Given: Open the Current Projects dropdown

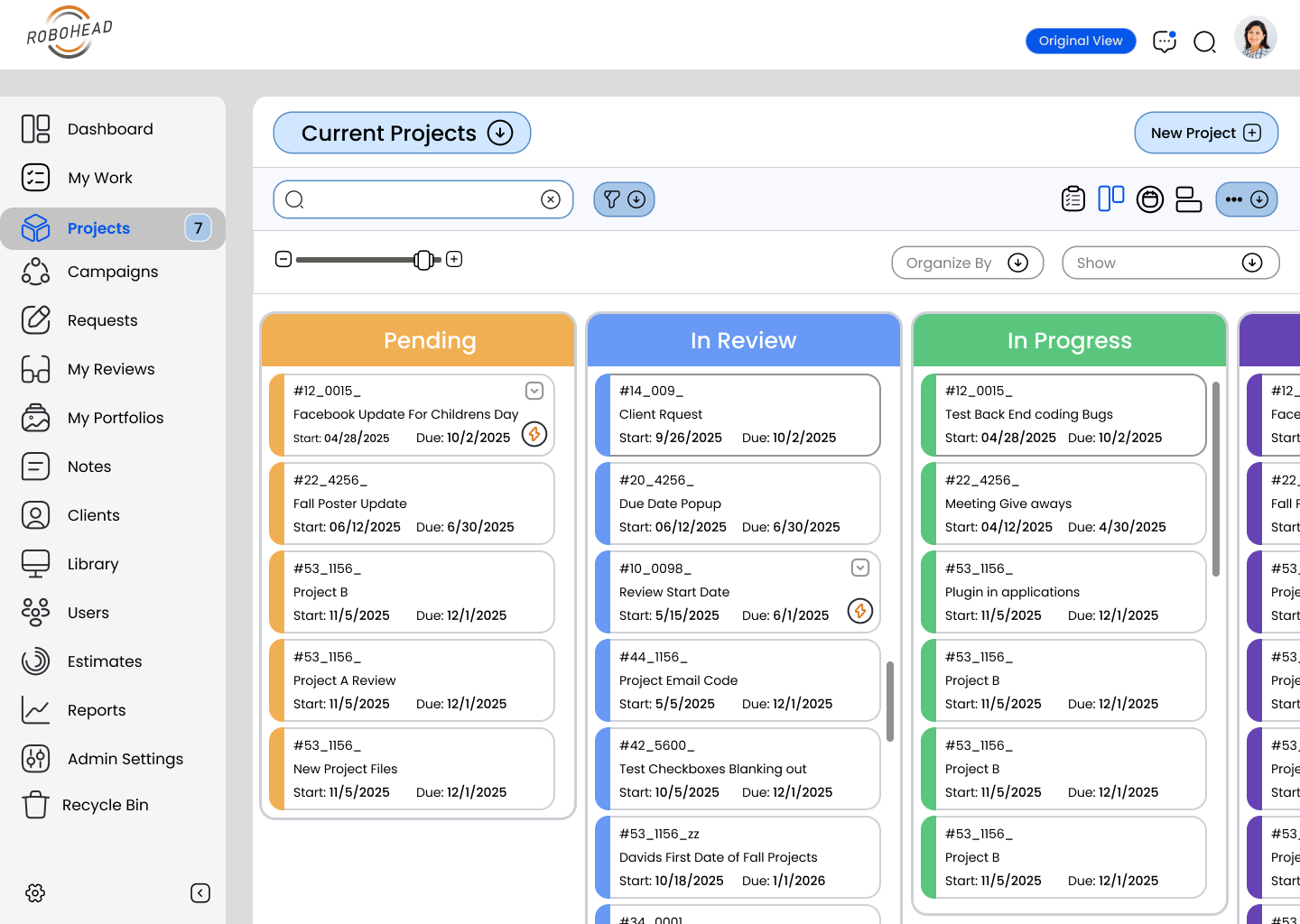Looking at the screenshot, I should [402, 133].
